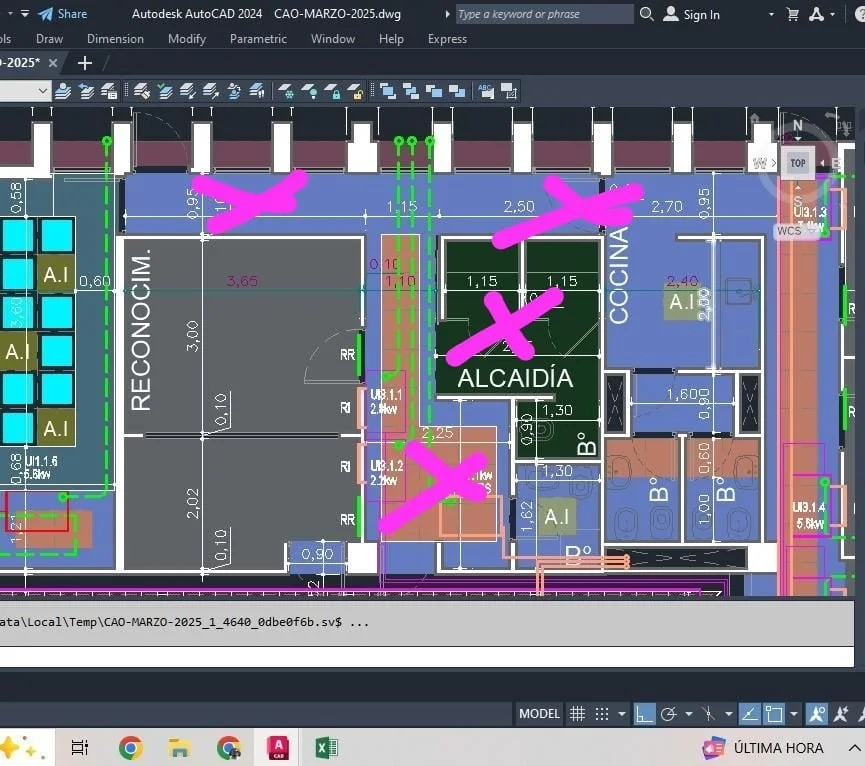Click the search magnifier icon
The height and width of the screenshot is (766, 865).
tap(647, 14)
